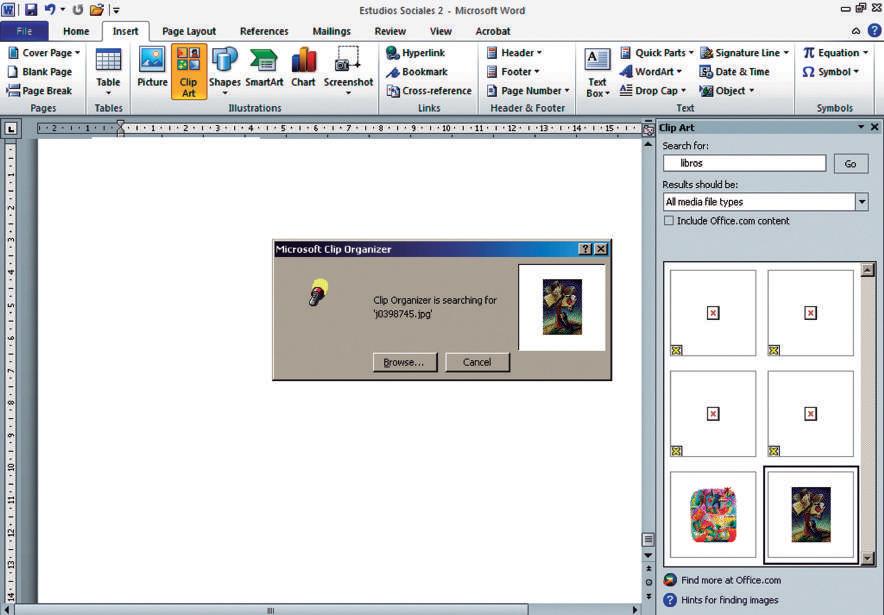Switch to the Mailings tab
Screen dimensions: 884x615
tap(332, 31)
